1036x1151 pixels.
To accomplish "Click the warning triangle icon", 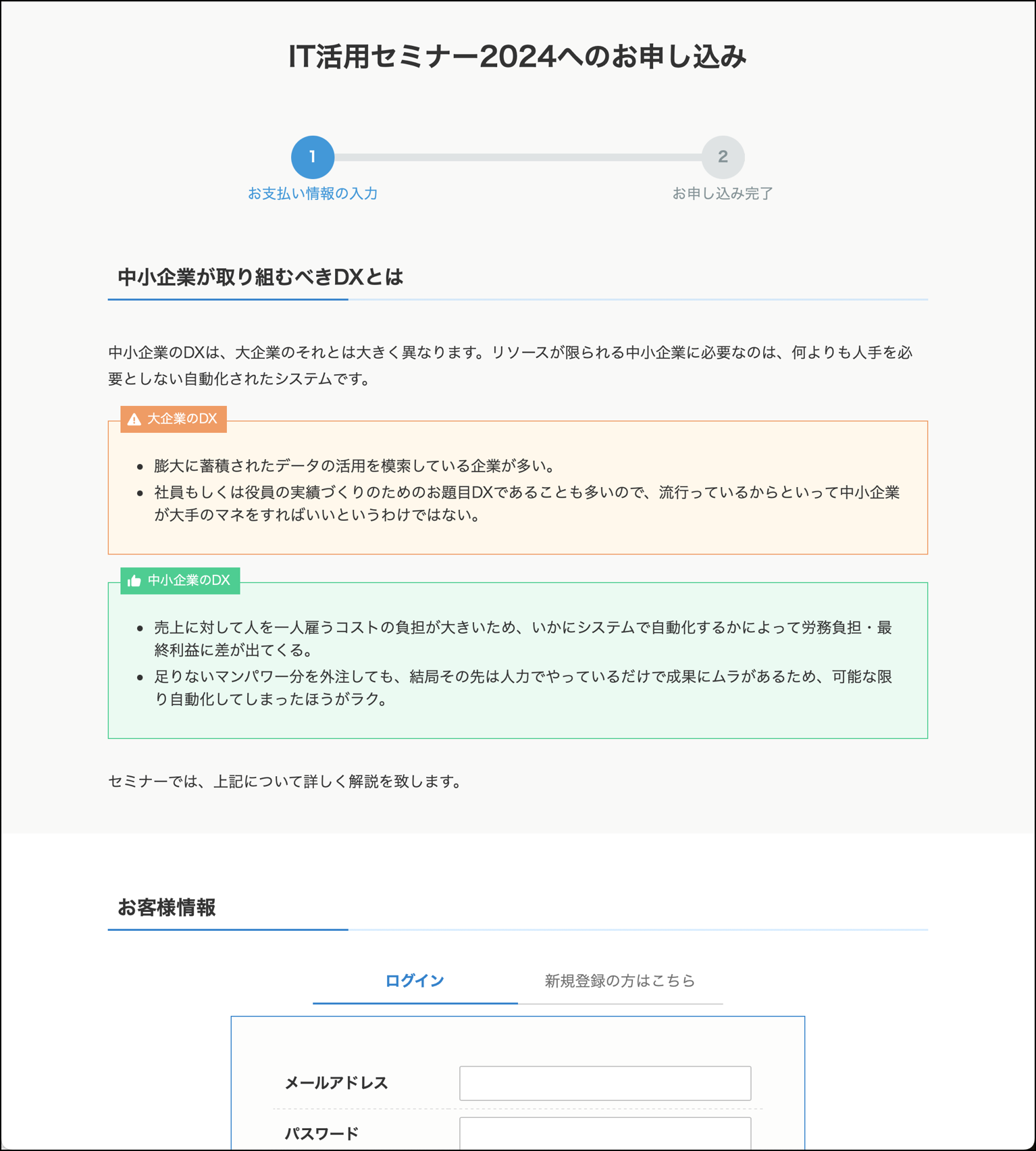I will click(x=134, y=419).
